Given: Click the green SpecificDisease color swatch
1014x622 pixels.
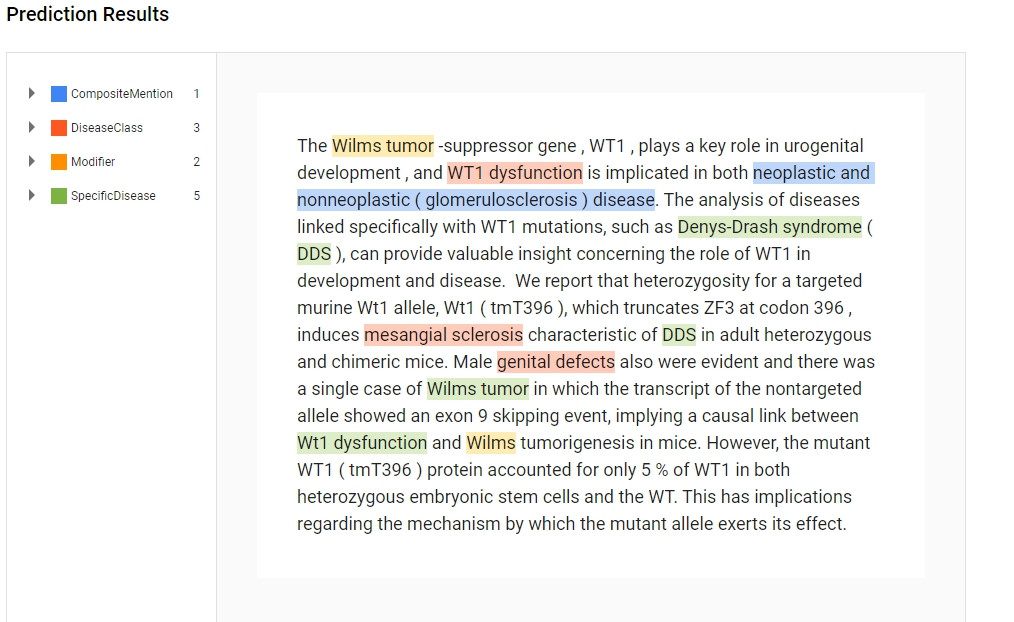Looking at the screenshot, I should click(59, 195).
